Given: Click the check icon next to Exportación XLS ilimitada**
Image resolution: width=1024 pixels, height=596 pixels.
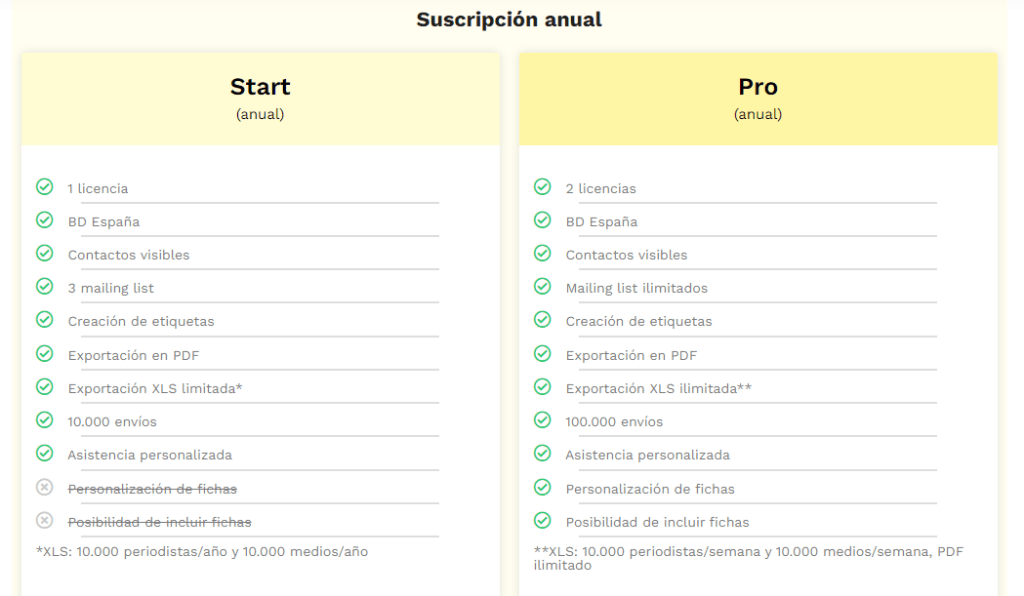Looking at the screenshot, I should pyautogui.click(x=542, y=386).
